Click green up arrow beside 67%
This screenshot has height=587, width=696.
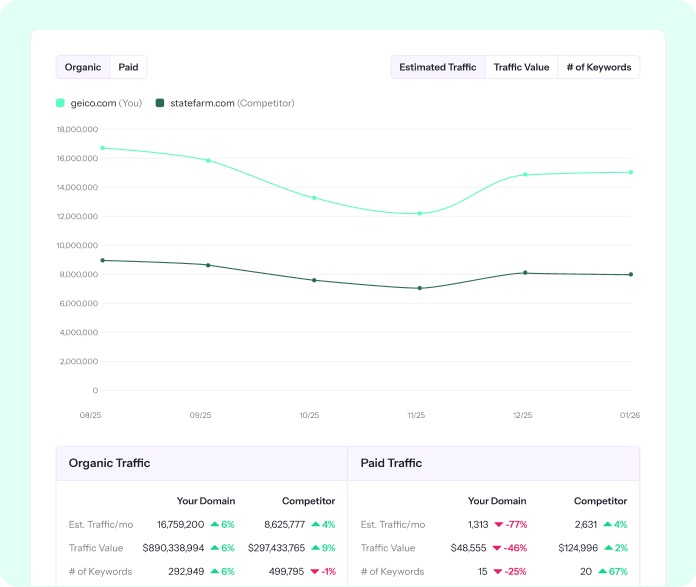click(x=602, y=571)
